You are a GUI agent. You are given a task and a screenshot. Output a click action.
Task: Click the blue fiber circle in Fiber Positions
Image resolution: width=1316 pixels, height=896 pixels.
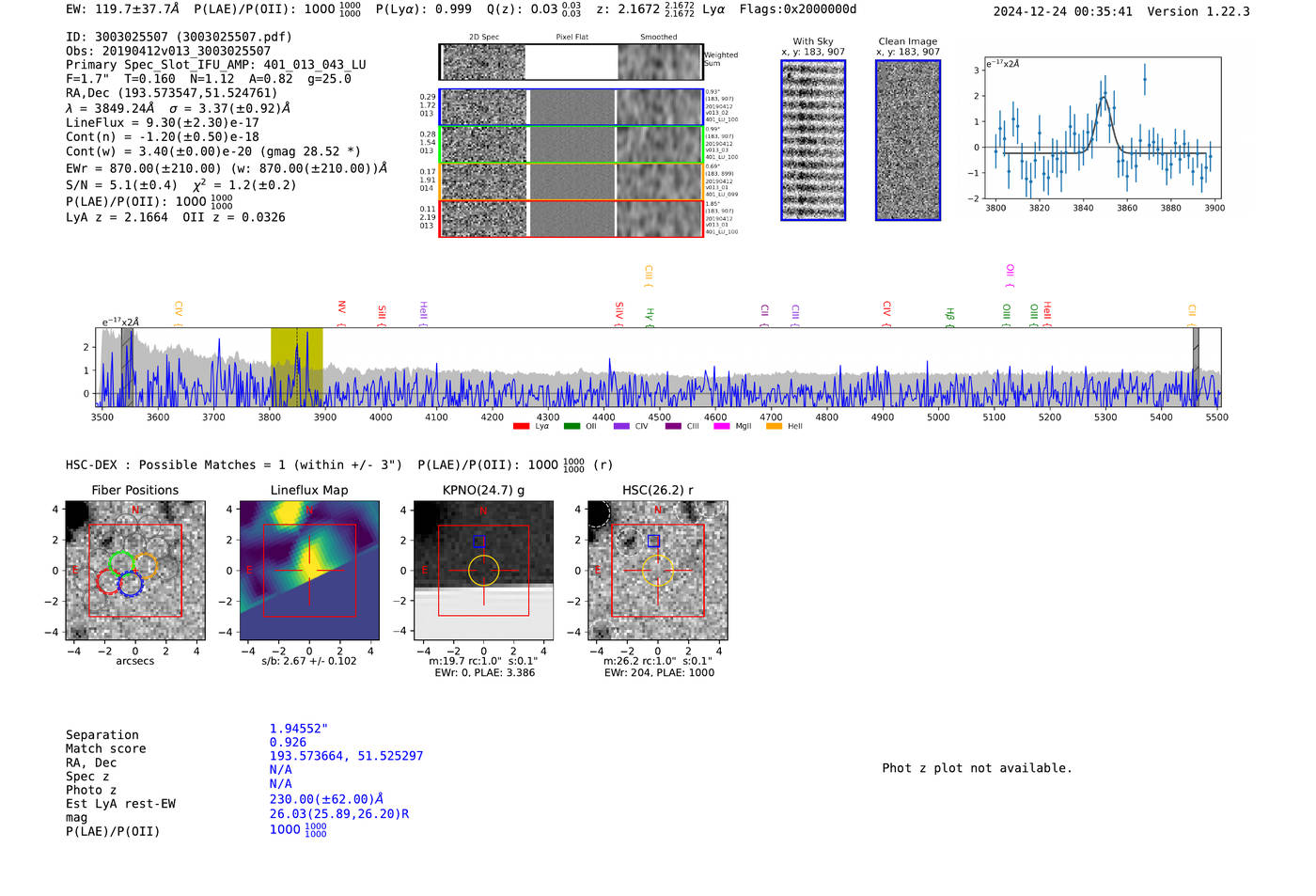point(131,584)
